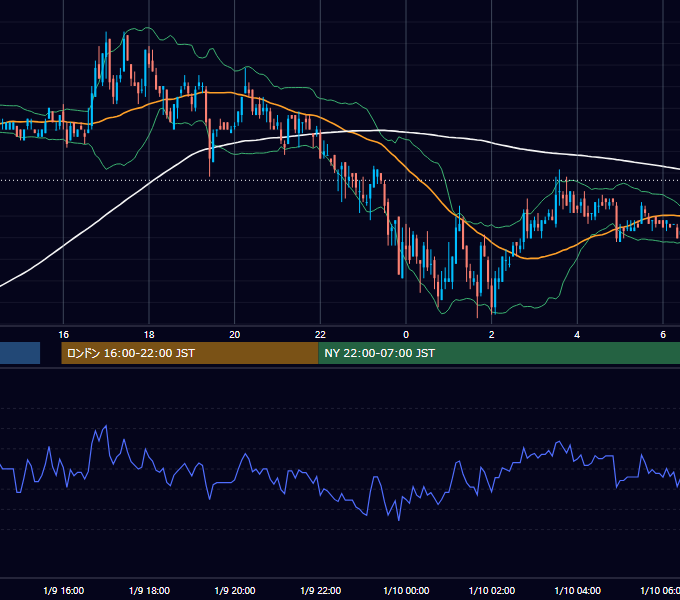
Task: Click the '4' hour label on the price chart axis
Action: pyautogui.click(x=577, y=335)
